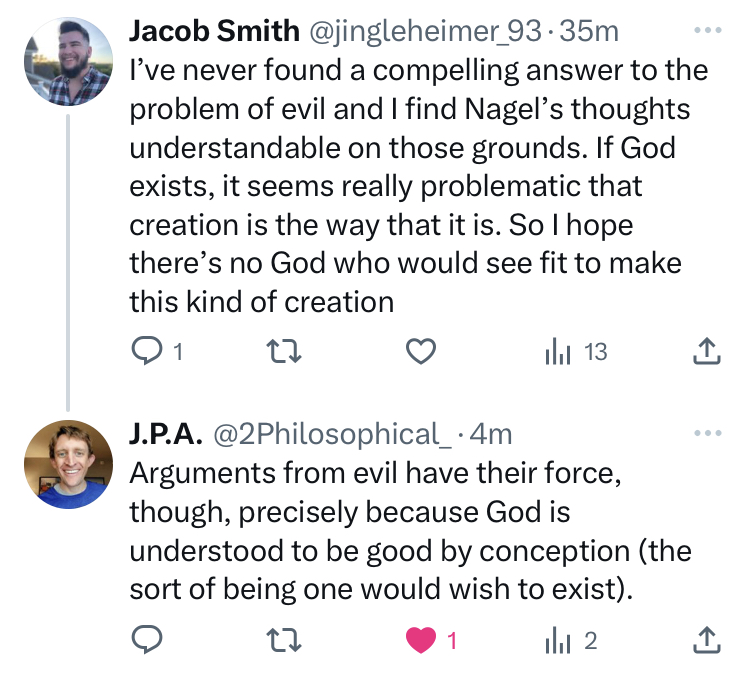The image size is (750, 682).
Task: Open the 35m timestamp on Jacob's tweet
Action: [x=592, y=31]
